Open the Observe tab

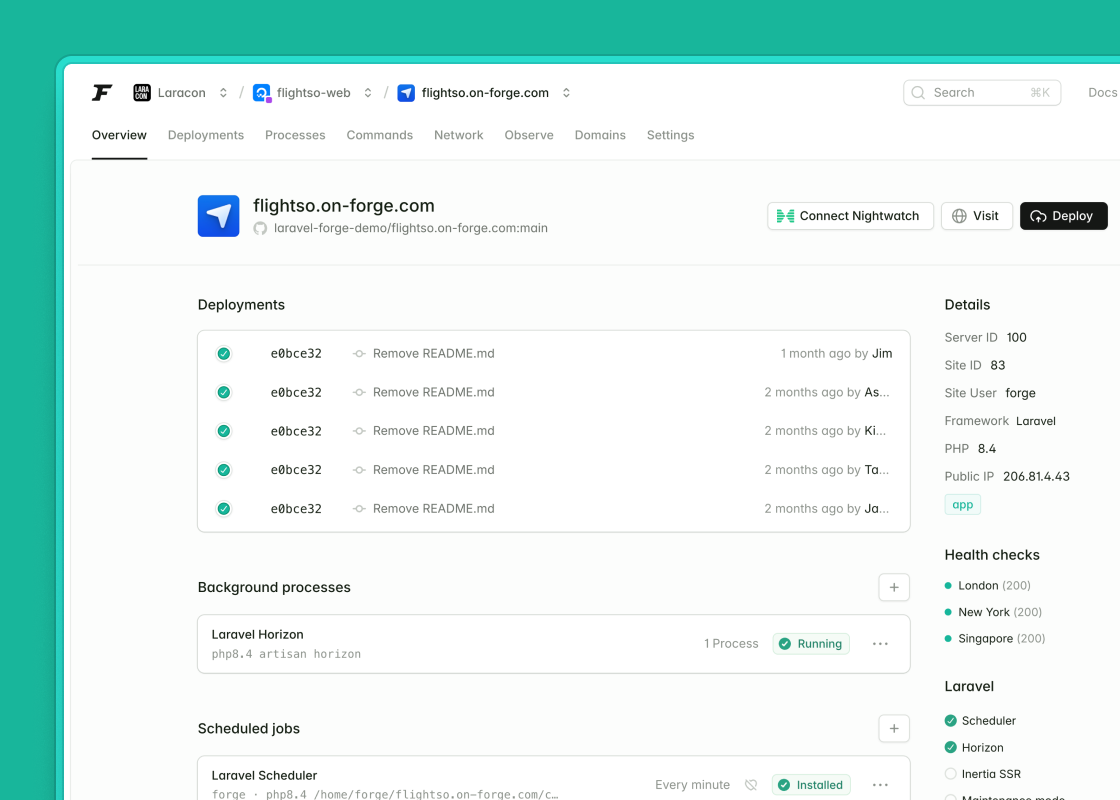tap(529, 135)
